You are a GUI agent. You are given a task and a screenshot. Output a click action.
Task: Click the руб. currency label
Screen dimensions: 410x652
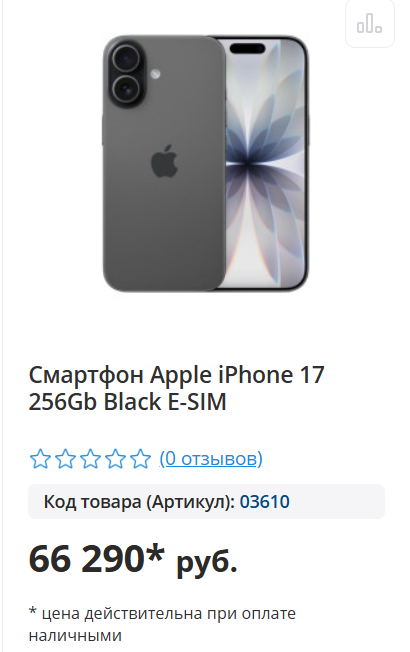(207, 563)
